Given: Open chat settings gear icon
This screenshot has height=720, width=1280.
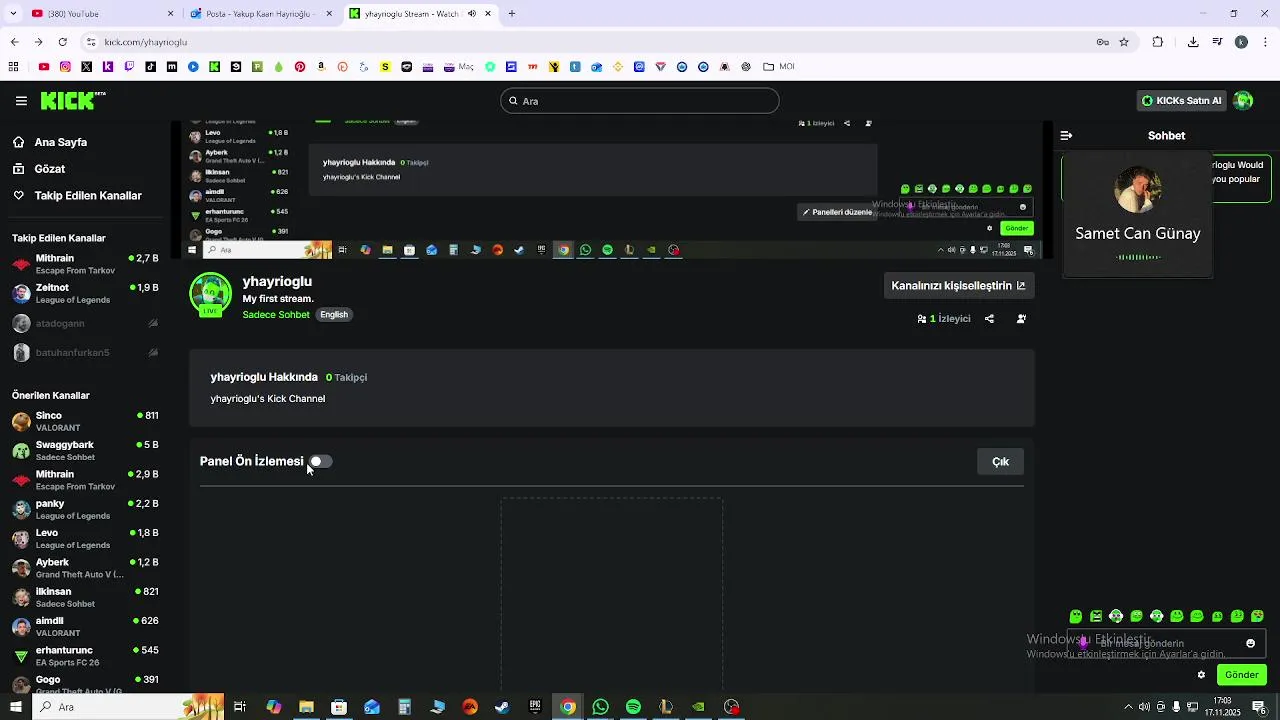Looking at the screenshot, I should tap(1201, 675).
